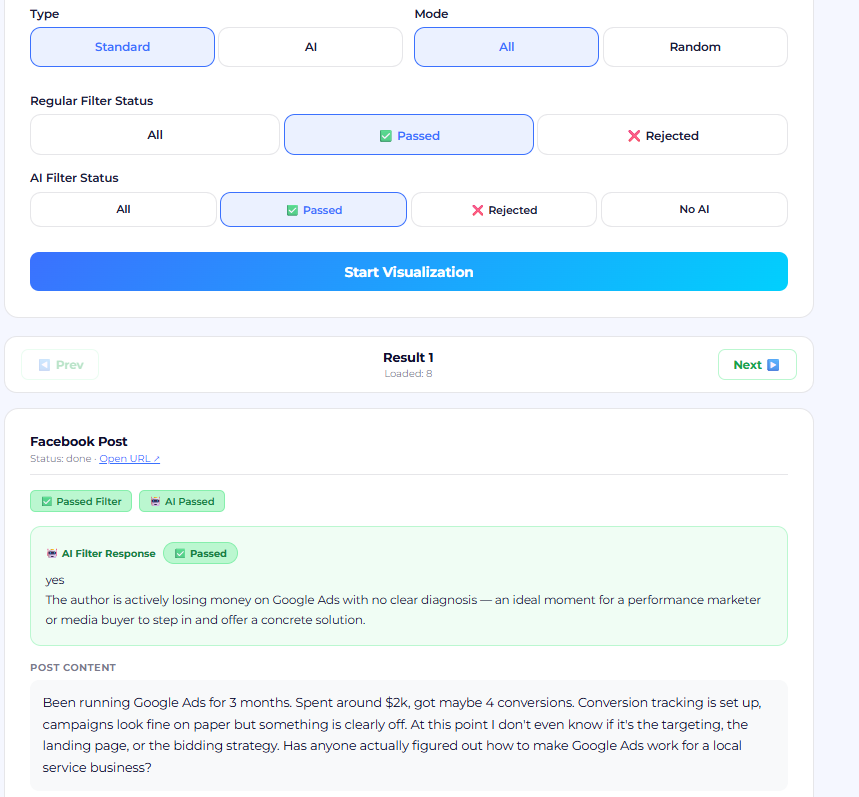The width and height of the screenshot is (859, 797).
Task: Click the red X icon in Regular Filter Rejected
Action: pos(634,136)
